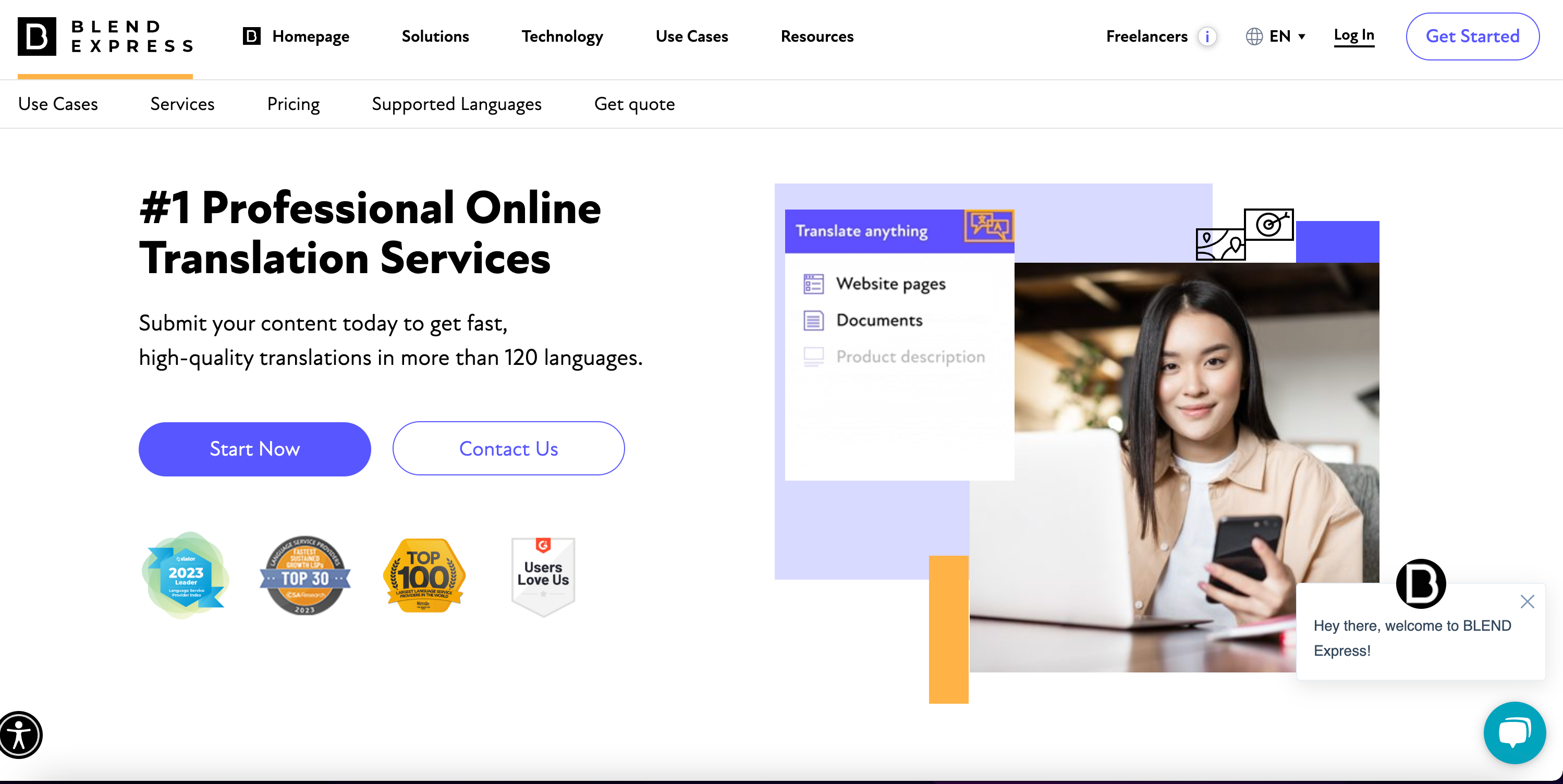The height and width of the screenshot is (784, 1563).
Task: Click the translation icon in Translate anything header
Action: [x=988, y=226]
